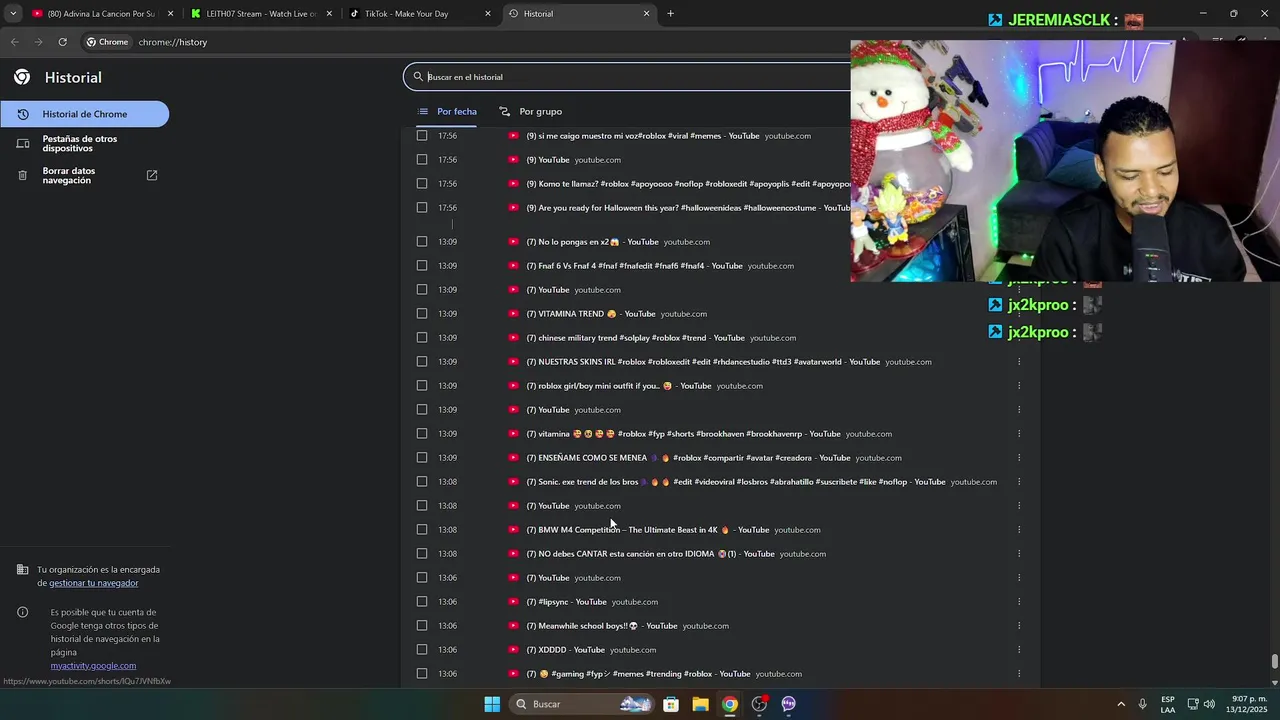Click the Windows taskbar Buscar search box

[x=583, y=704]
